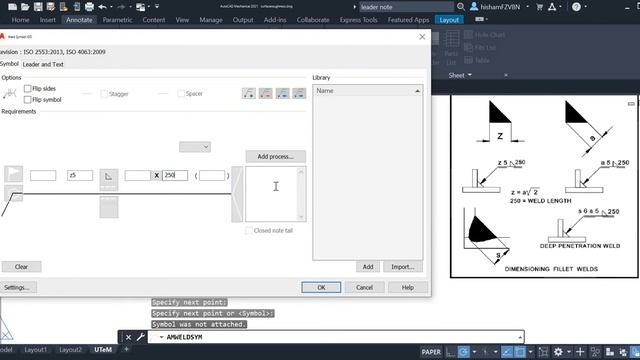Open the Settings... button

click(17, 287)
